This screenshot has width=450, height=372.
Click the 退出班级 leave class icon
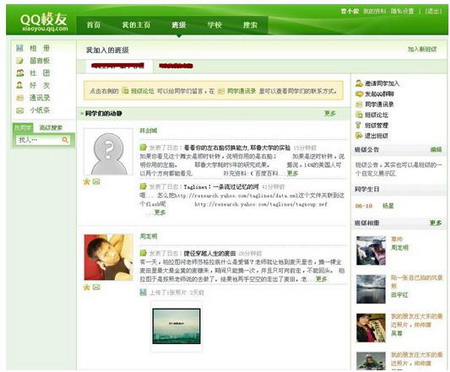(x=359, y=136)
